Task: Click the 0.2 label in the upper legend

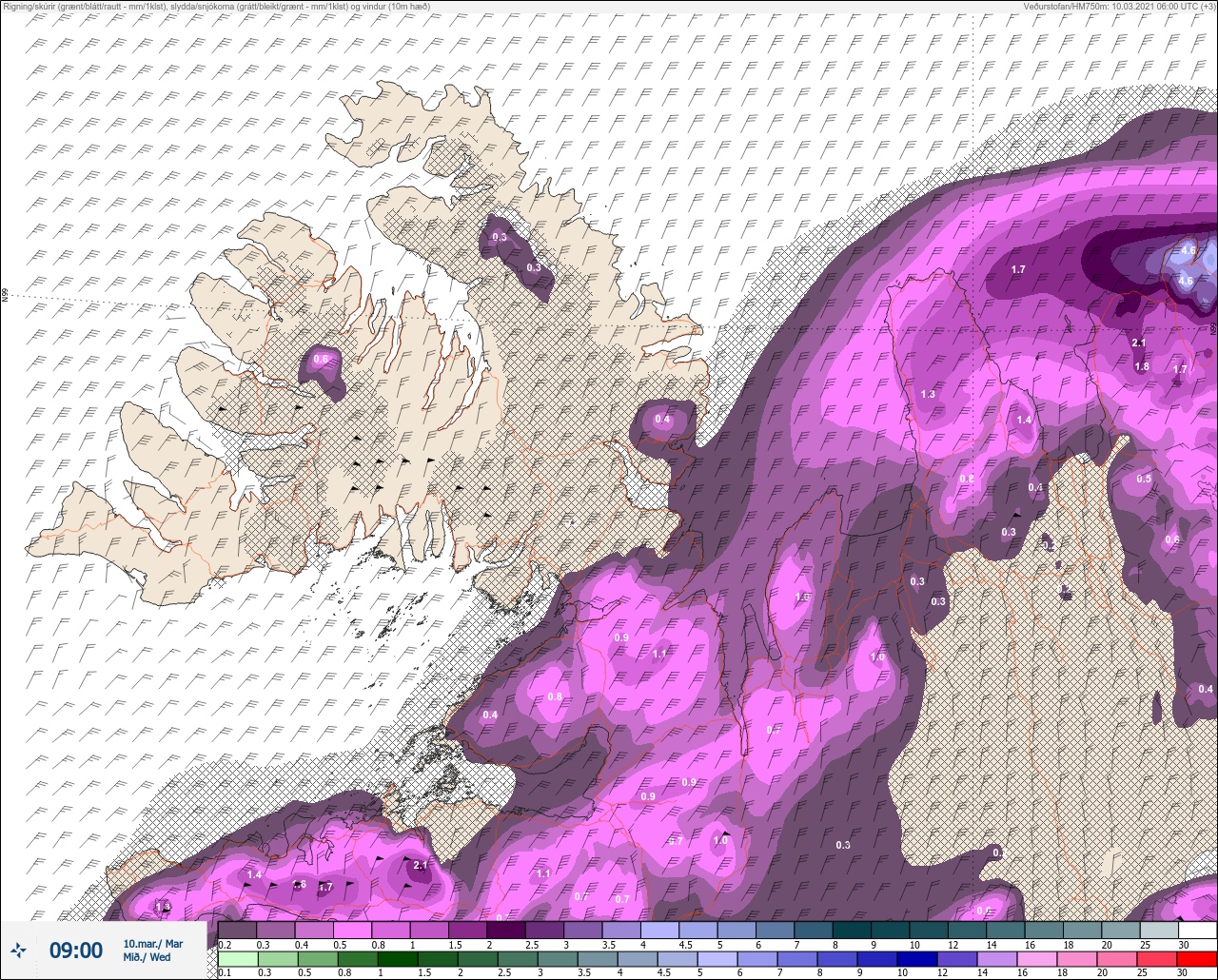Action: pyautogui.click(x=225, y=945)
